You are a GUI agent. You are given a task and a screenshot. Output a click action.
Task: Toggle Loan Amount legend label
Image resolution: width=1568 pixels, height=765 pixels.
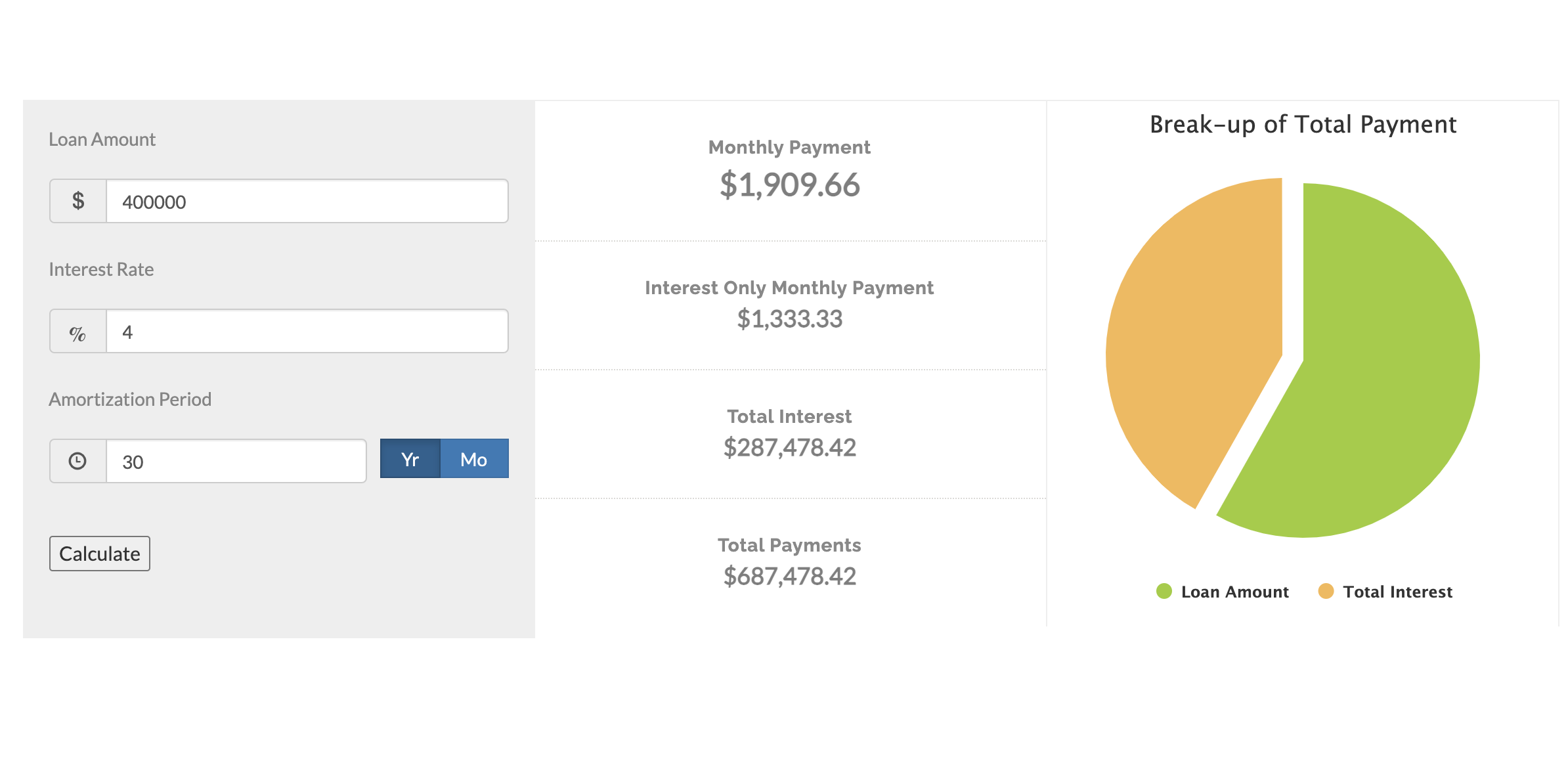[x=1234, y=592]
